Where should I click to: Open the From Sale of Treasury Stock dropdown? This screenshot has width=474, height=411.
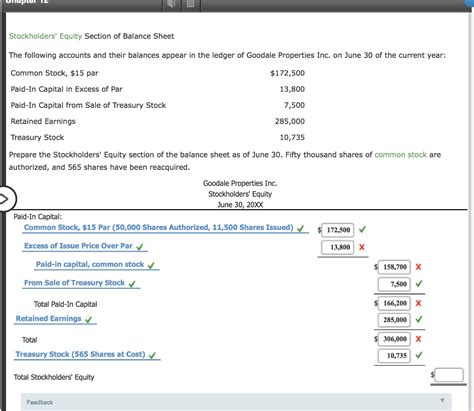[81, 283]
